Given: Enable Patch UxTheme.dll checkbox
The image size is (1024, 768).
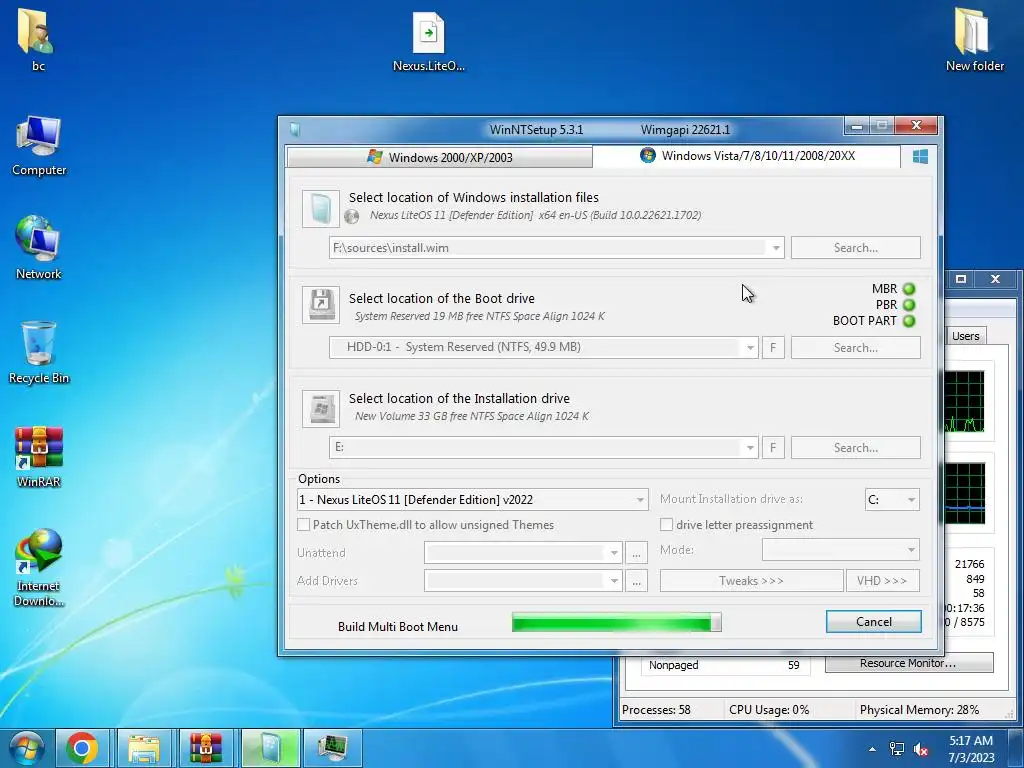Looking at the screenshot, I should click(x=304, y=525).
